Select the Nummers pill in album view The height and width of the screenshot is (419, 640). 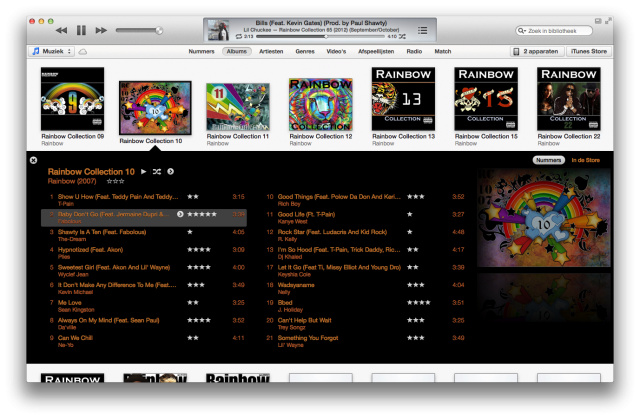point(549,160)
